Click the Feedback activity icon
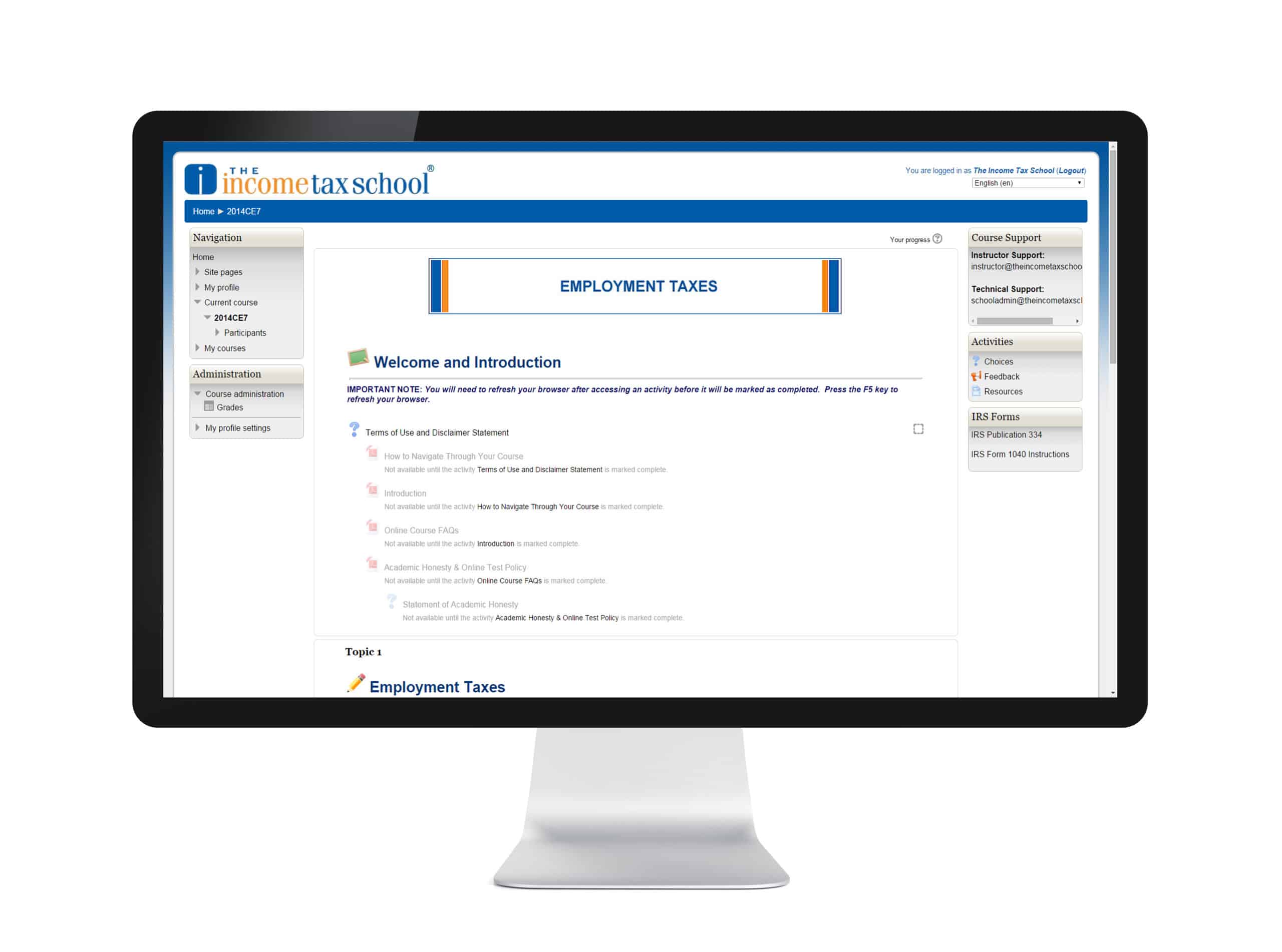This screenshot has height=952, width=1282. (x=977, y=375)
